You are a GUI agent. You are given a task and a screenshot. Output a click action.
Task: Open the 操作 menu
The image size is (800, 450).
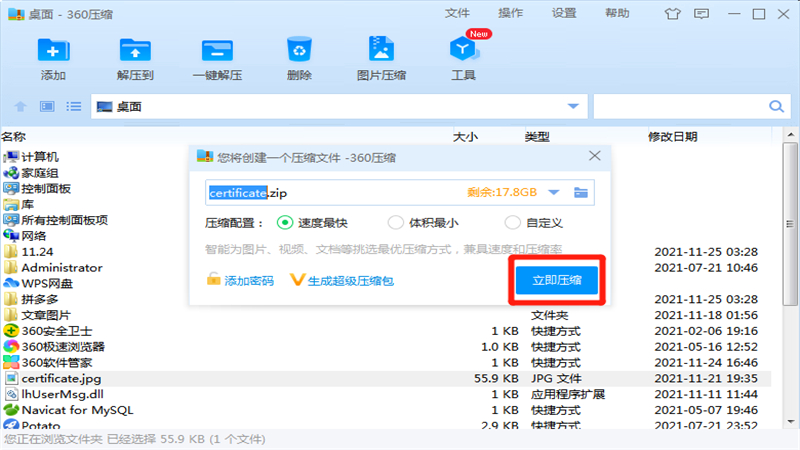(x=510, y=13)
